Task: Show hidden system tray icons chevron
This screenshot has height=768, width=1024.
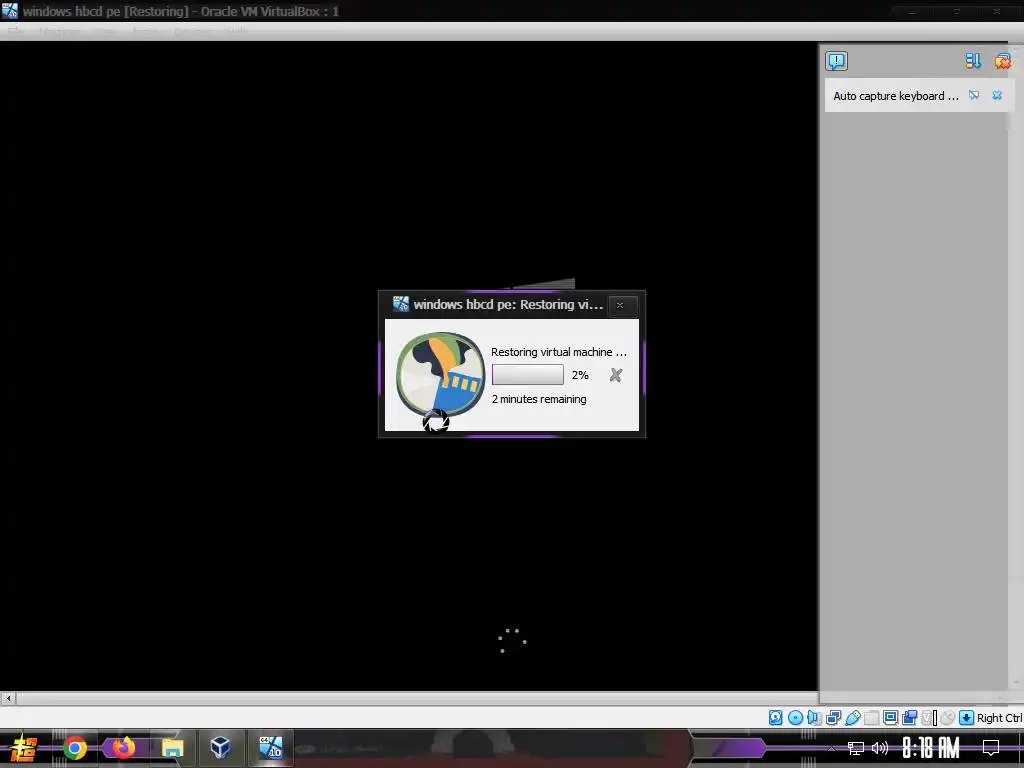Action: click(x=831, y=748)
